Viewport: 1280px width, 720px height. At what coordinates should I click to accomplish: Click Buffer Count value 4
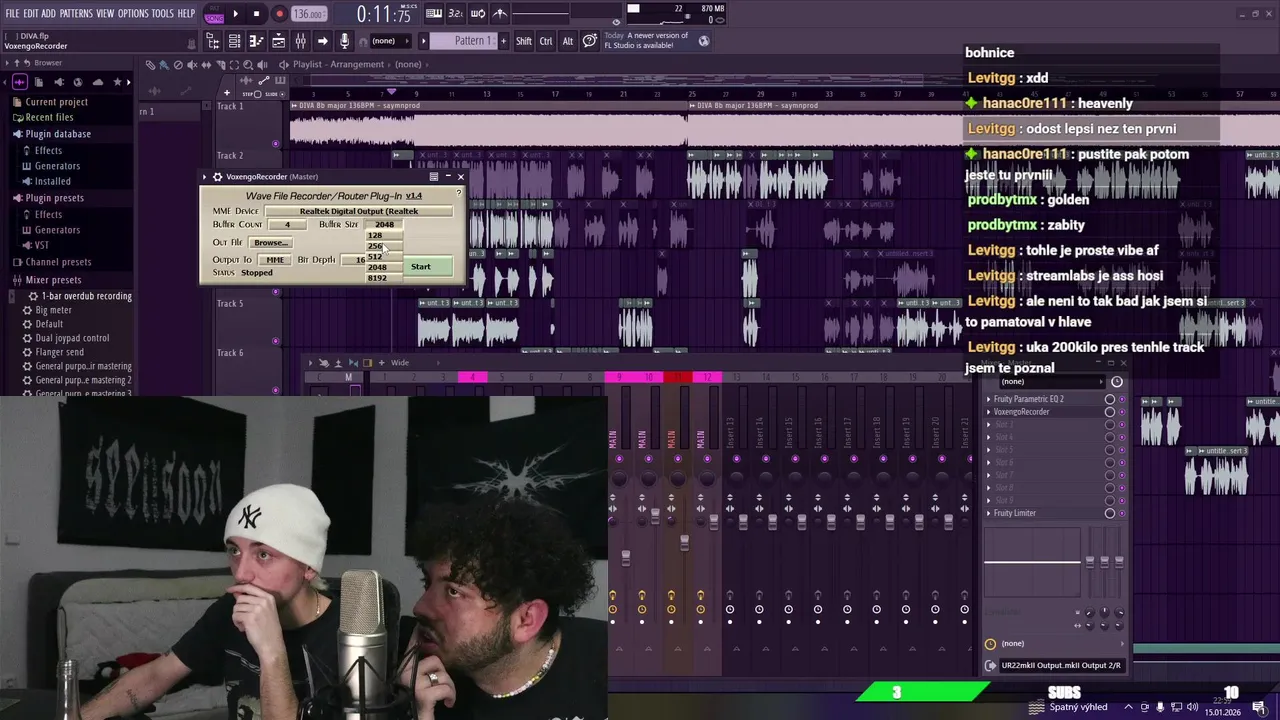(287, 224)
